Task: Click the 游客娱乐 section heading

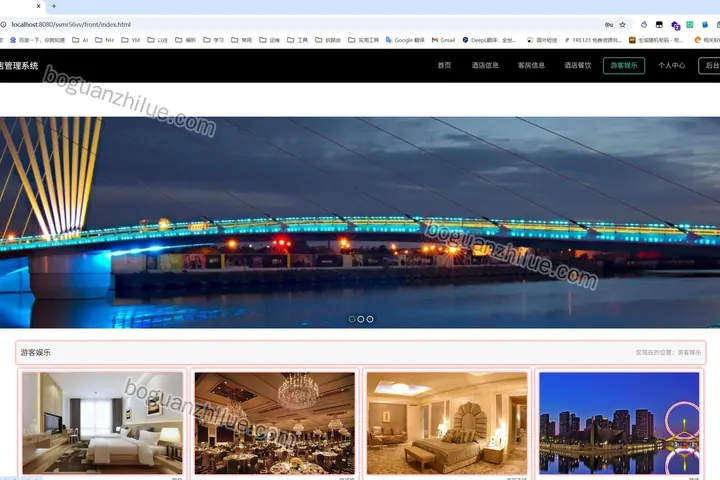Action: point(36,353)
